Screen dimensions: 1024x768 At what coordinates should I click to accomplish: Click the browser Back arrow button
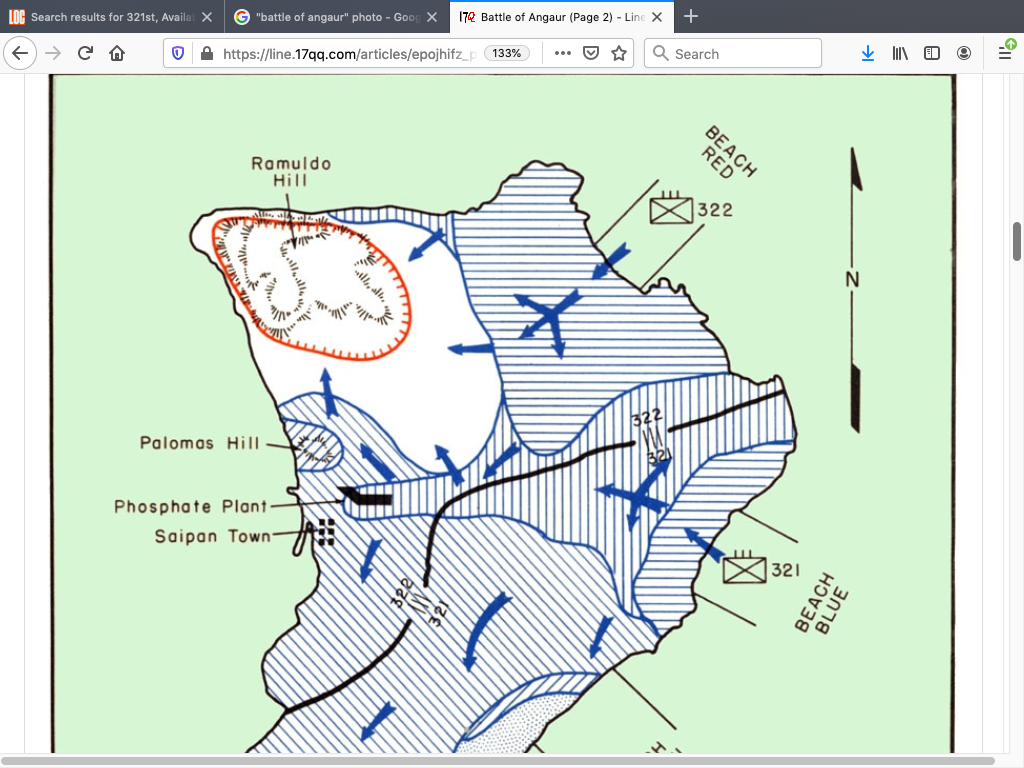coord(22,54)
